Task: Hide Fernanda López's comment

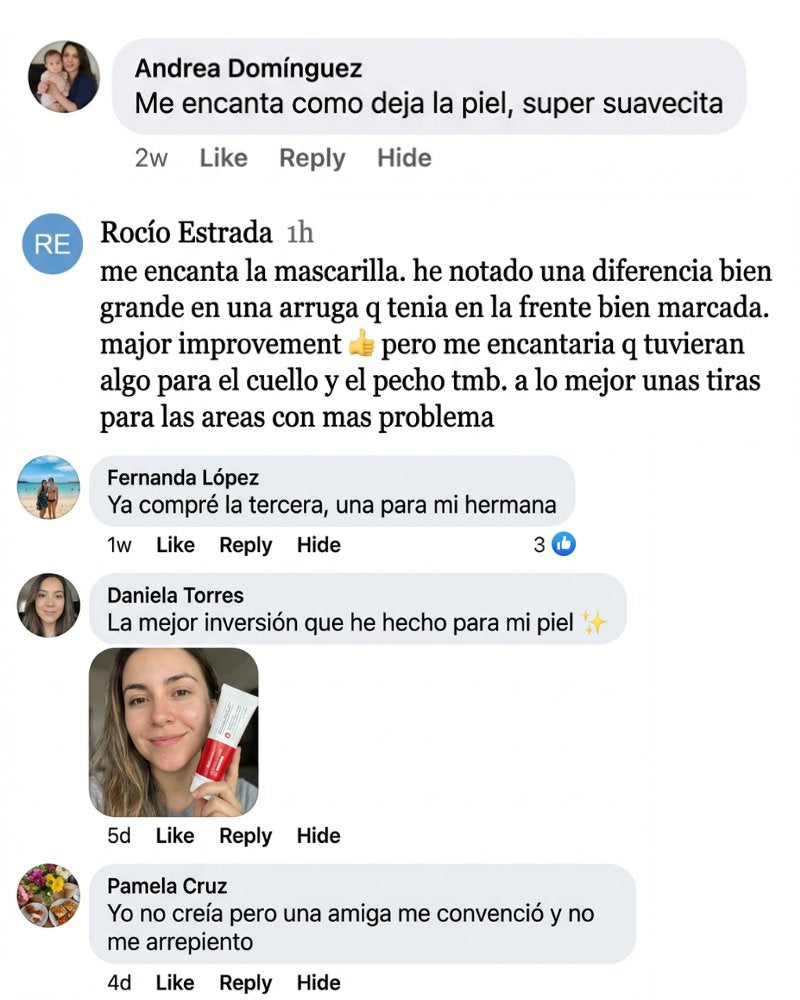Action: coord(318,545)
